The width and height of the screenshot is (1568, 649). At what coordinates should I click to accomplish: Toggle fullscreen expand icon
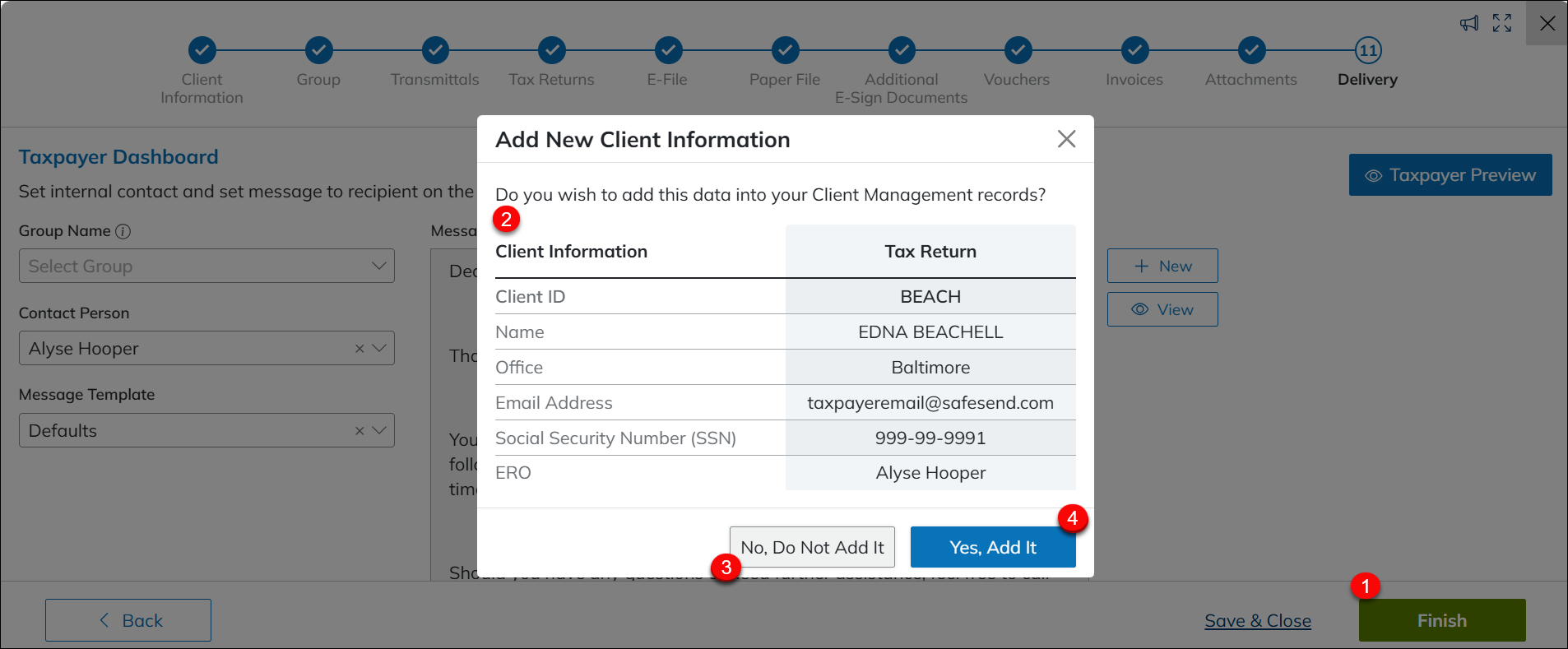pyautogui.click(x=1502, y=23)
